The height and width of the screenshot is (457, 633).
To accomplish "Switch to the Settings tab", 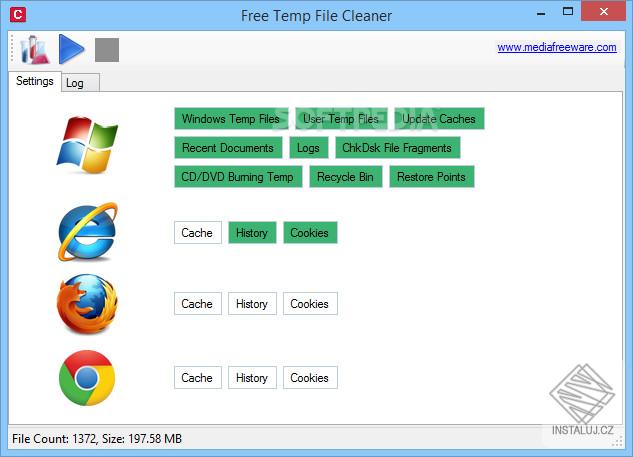I will click(x=35, y=82).
